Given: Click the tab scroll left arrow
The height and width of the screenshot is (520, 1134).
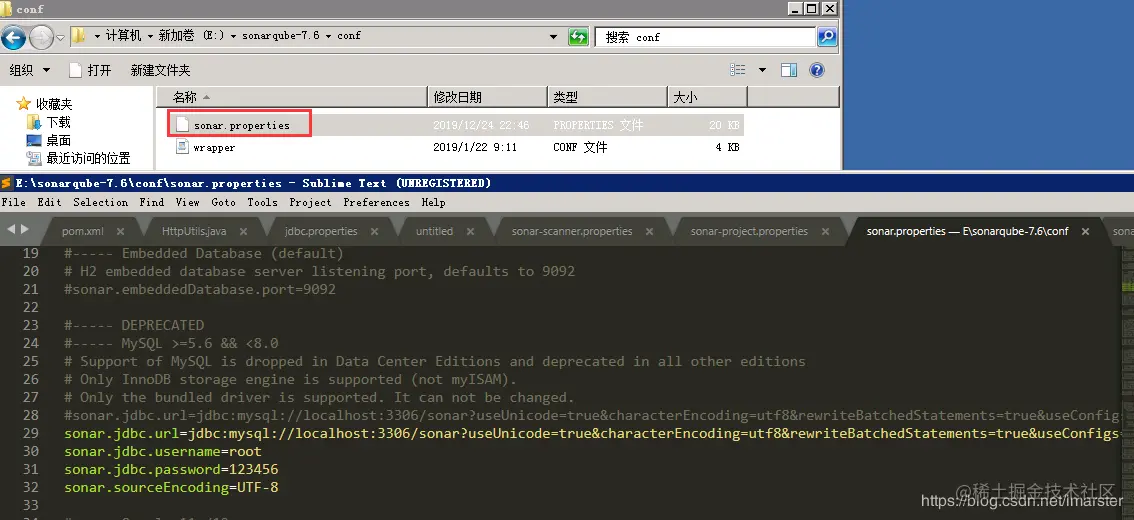Looking at the screenshot, I should (12, 229).
